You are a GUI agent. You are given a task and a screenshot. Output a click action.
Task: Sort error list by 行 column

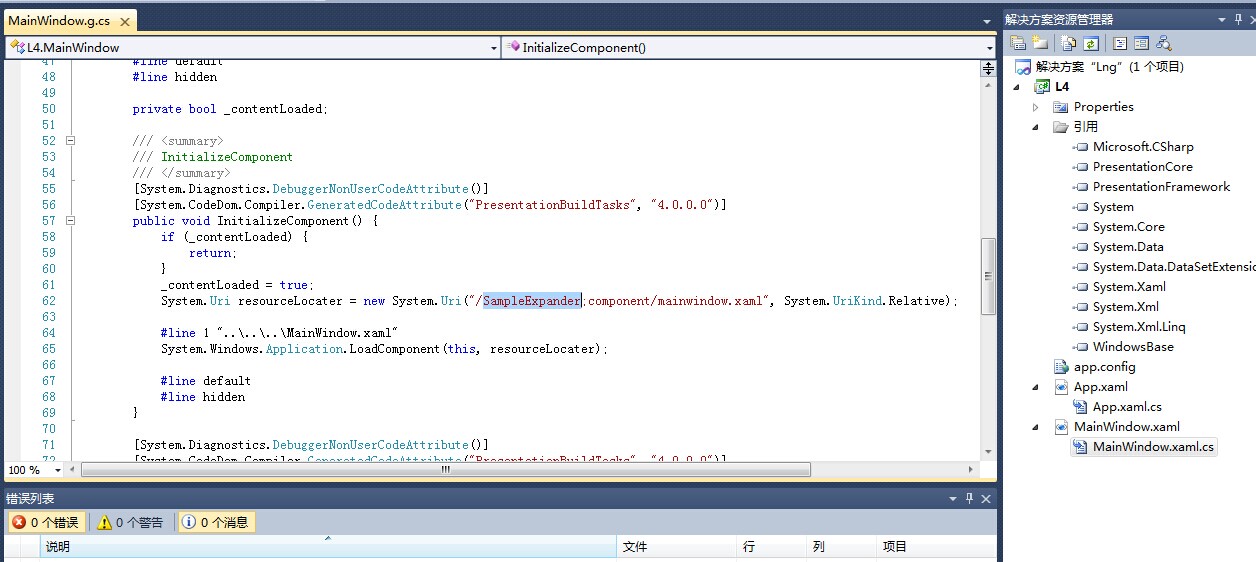coord(770,547)
